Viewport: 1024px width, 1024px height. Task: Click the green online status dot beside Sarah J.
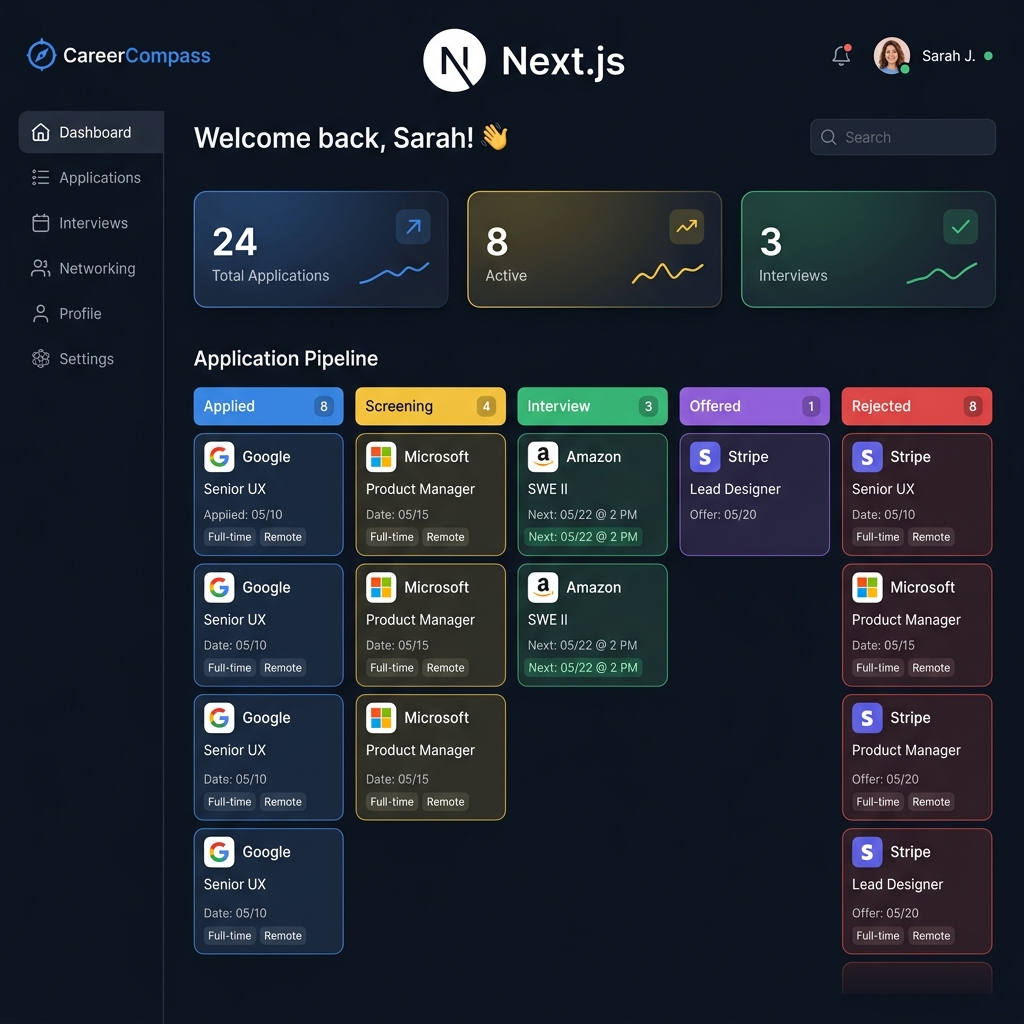pos(988,56)
